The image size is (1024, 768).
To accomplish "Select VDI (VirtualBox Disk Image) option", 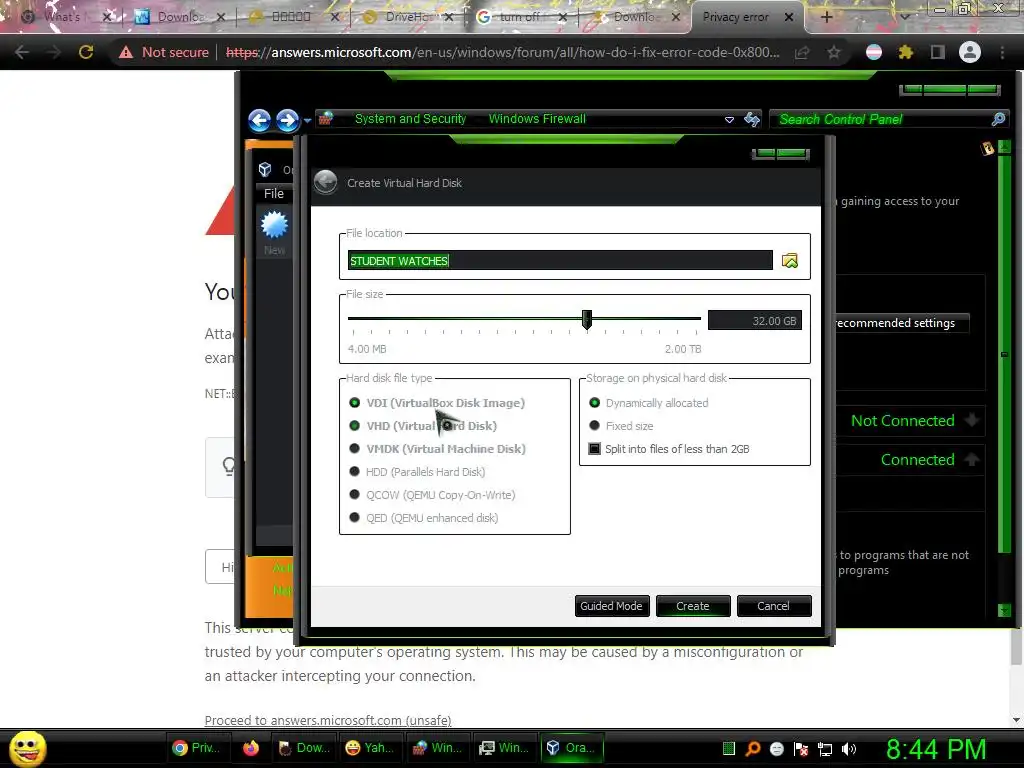I will coord(437,403).
